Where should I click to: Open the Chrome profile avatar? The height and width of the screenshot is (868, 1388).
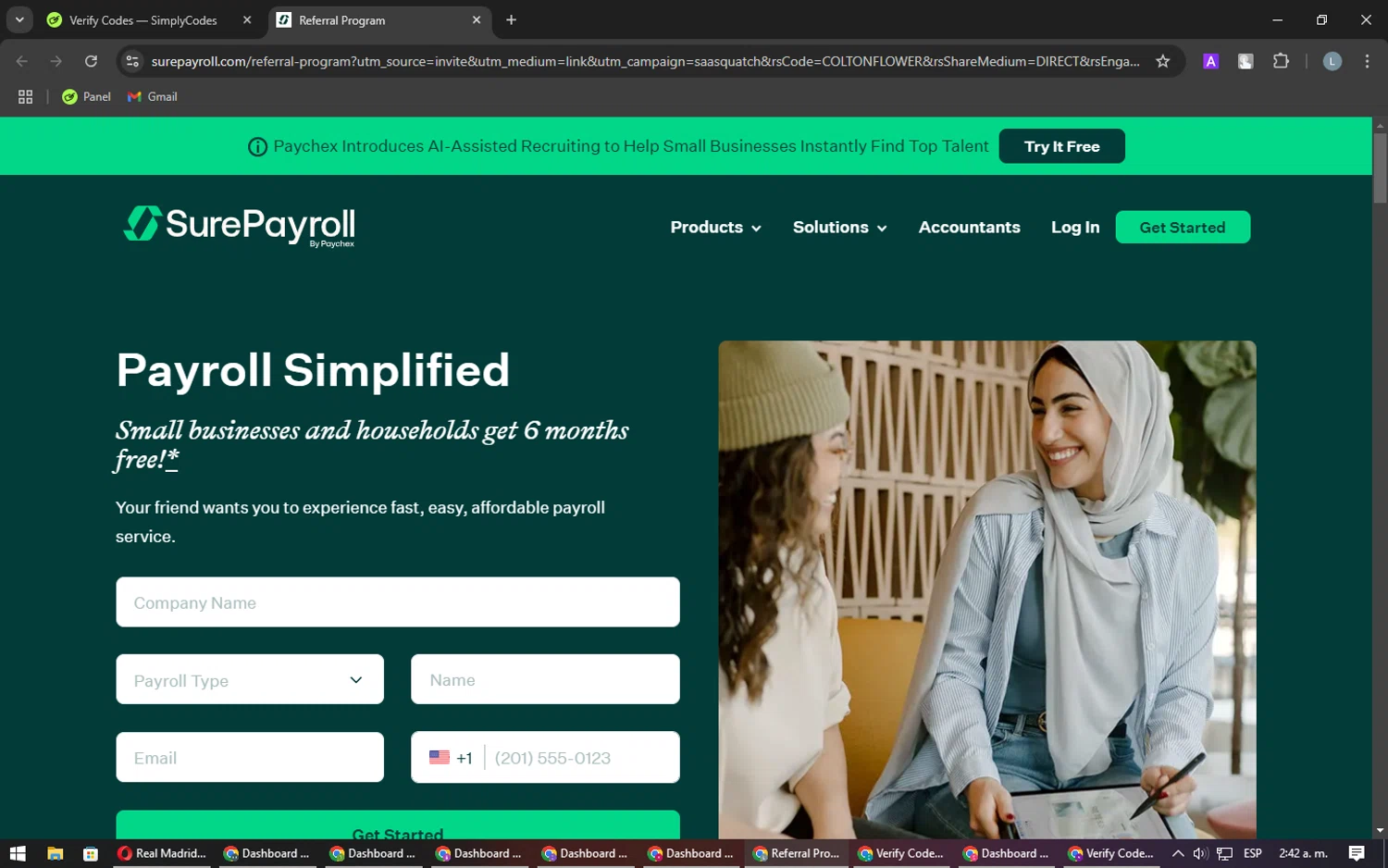pyautogui.click(x=1332, y=61)
